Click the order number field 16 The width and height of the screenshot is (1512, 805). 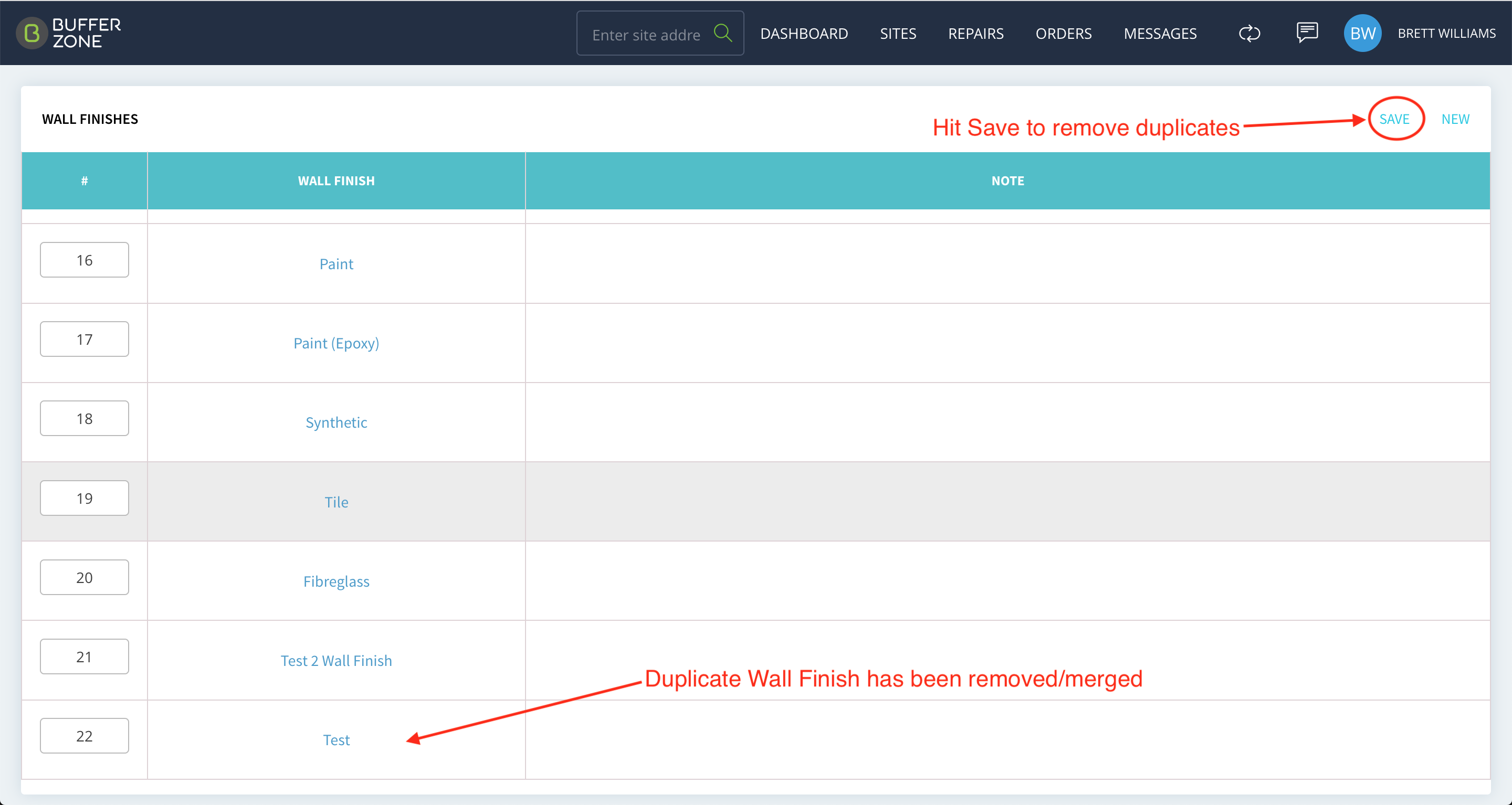point(85,260)
